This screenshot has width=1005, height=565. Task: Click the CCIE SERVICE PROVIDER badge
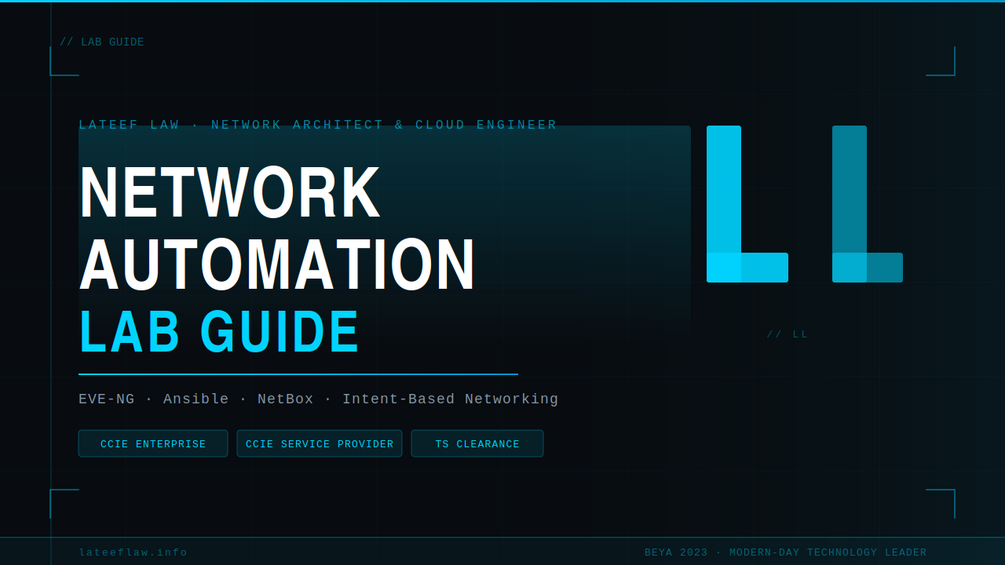coord(319,443)
